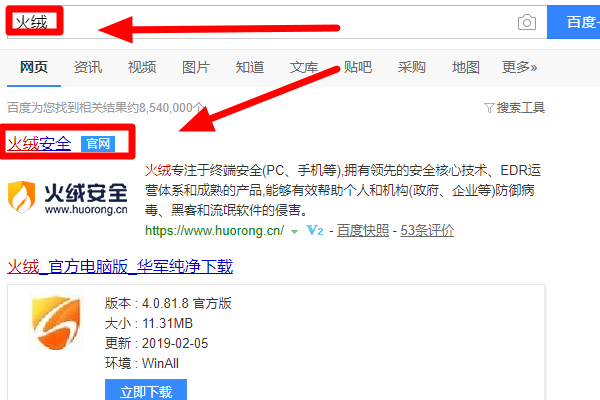Screen dimensions: 600x400
Task: Click the V2 credibility badge icon
Action: click(x=315, y=230)
